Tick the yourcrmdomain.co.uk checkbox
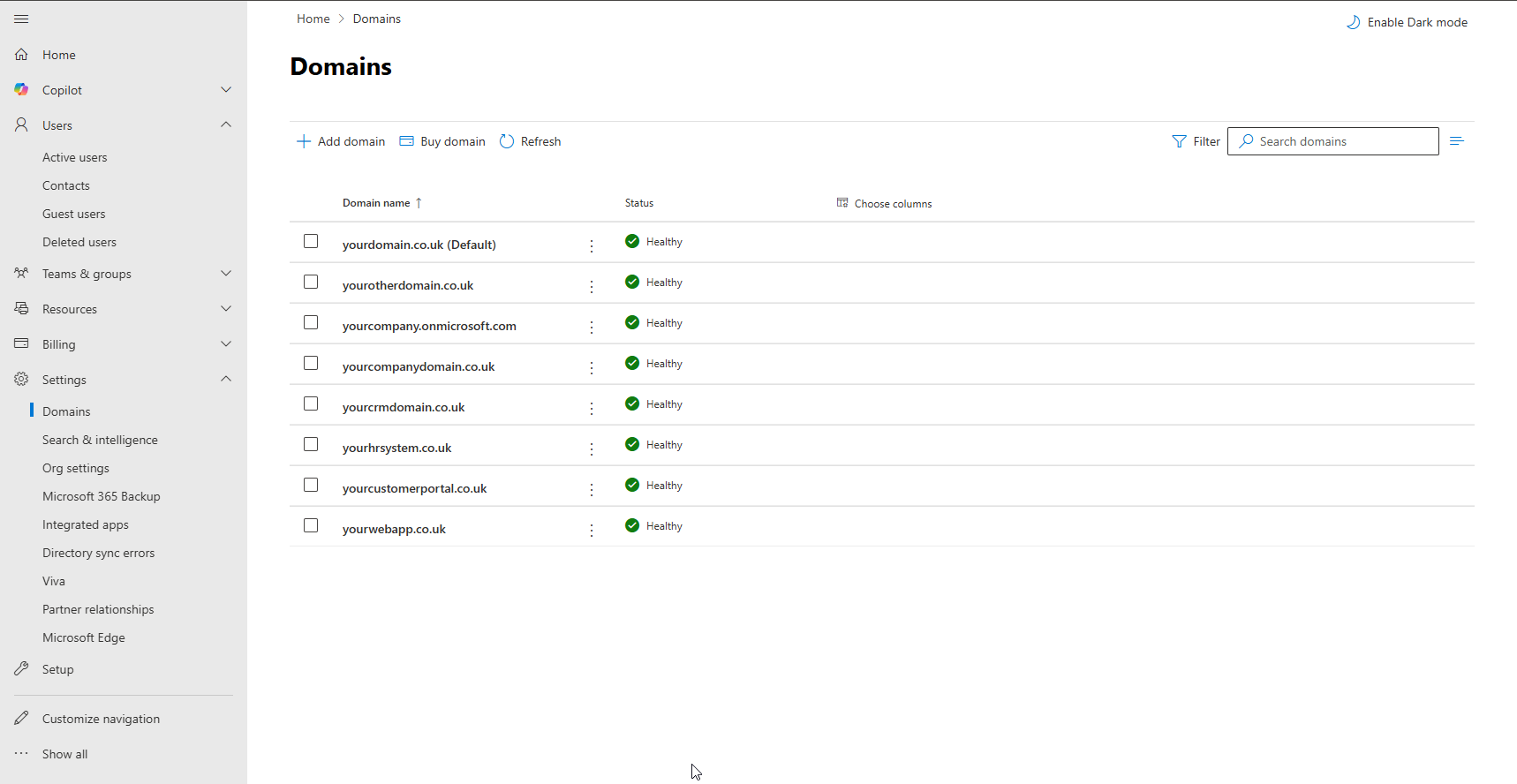 coord(311,403)
